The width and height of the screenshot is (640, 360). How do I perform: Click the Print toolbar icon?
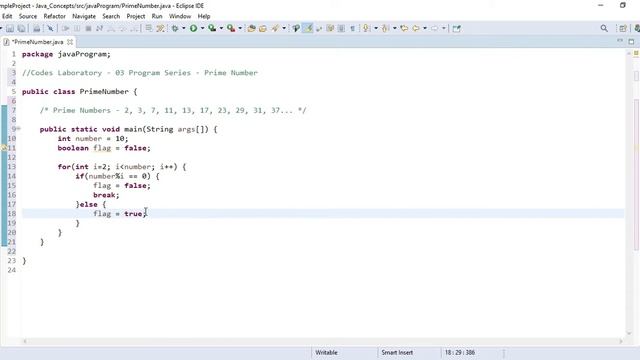36,28
